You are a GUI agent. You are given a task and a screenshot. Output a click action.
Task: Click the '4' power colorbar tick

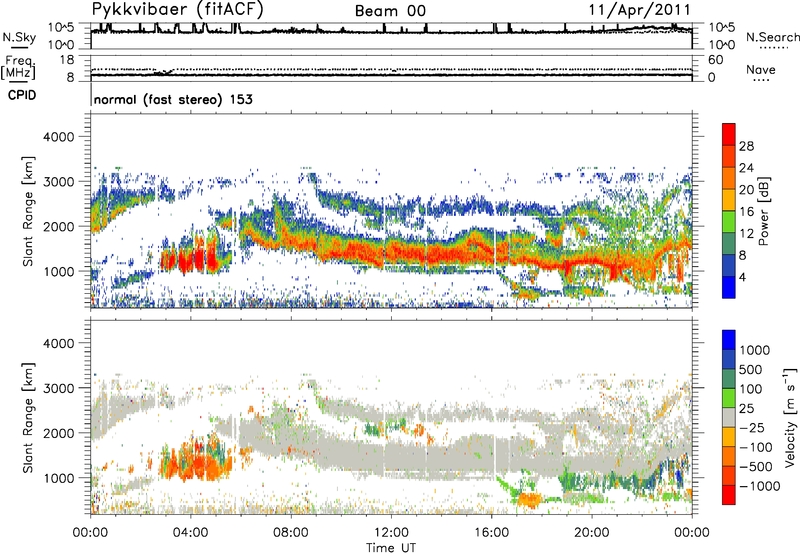pyautogui.click(x=742, y=277)
